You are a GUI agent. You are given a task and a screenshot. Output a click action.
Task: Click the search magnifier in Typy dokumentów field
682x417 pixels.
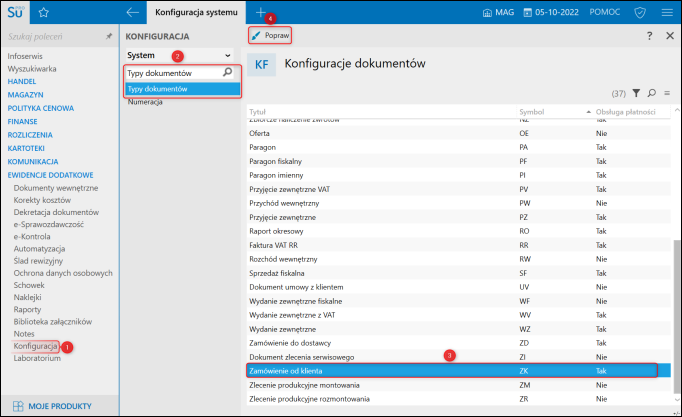[x=227, y=72]
